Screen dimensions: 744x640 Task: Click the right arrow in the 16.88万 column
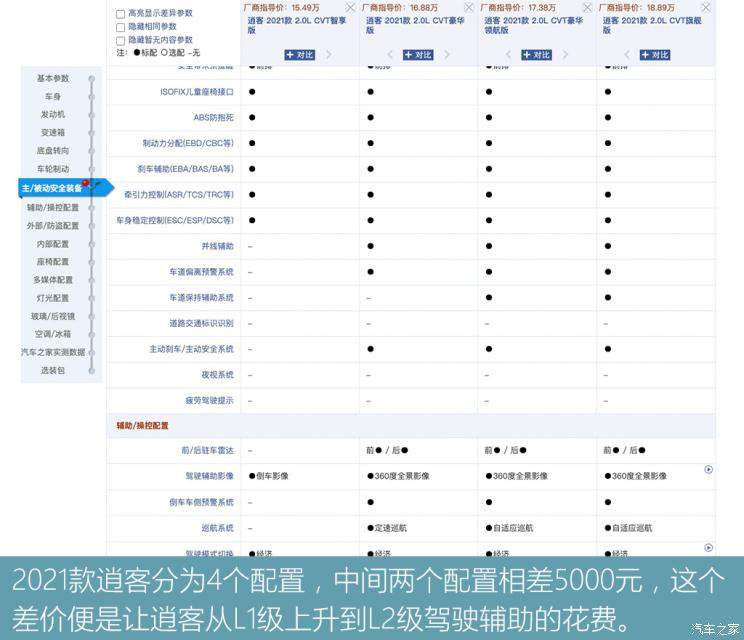[447, 55]
